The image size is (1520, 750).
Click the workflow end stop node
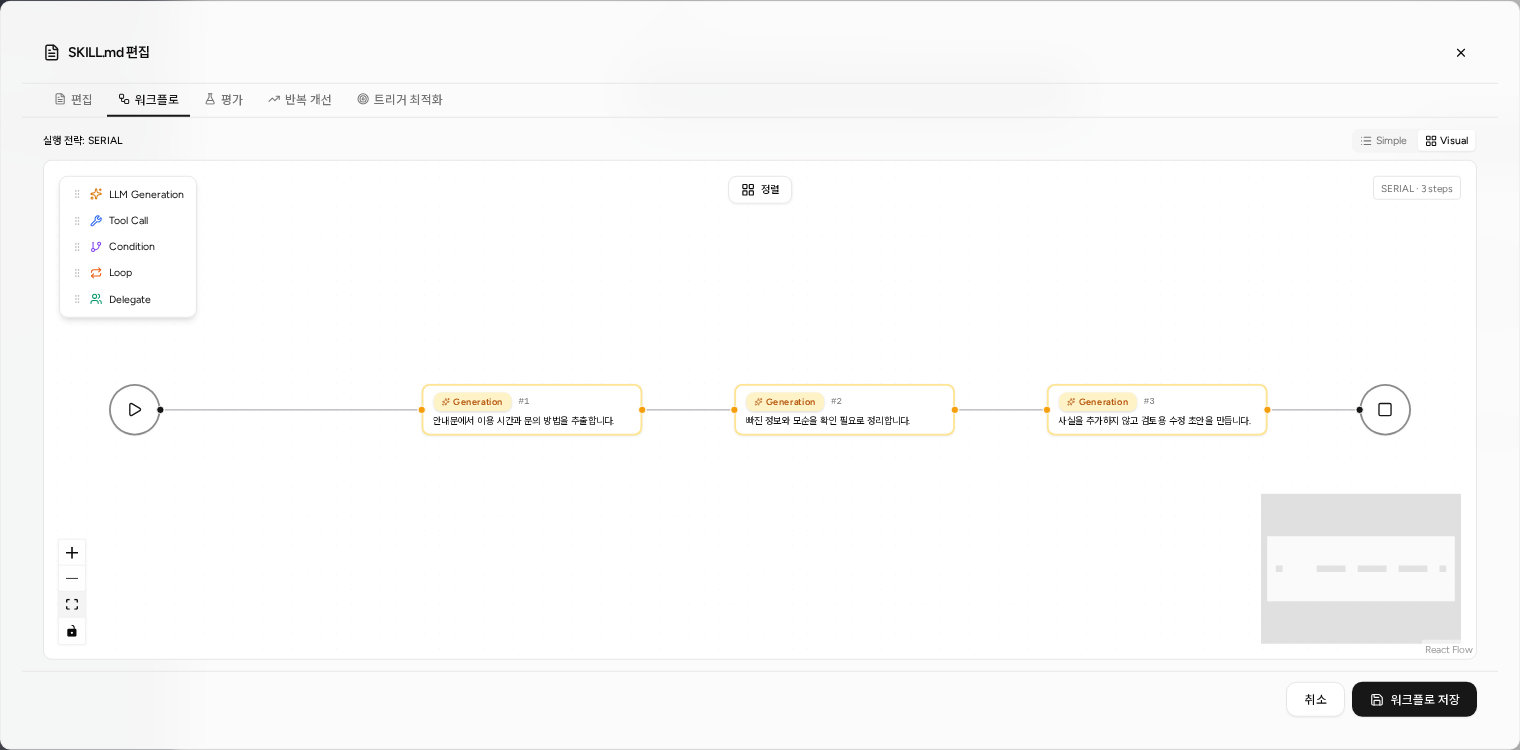coord(1385,410)
